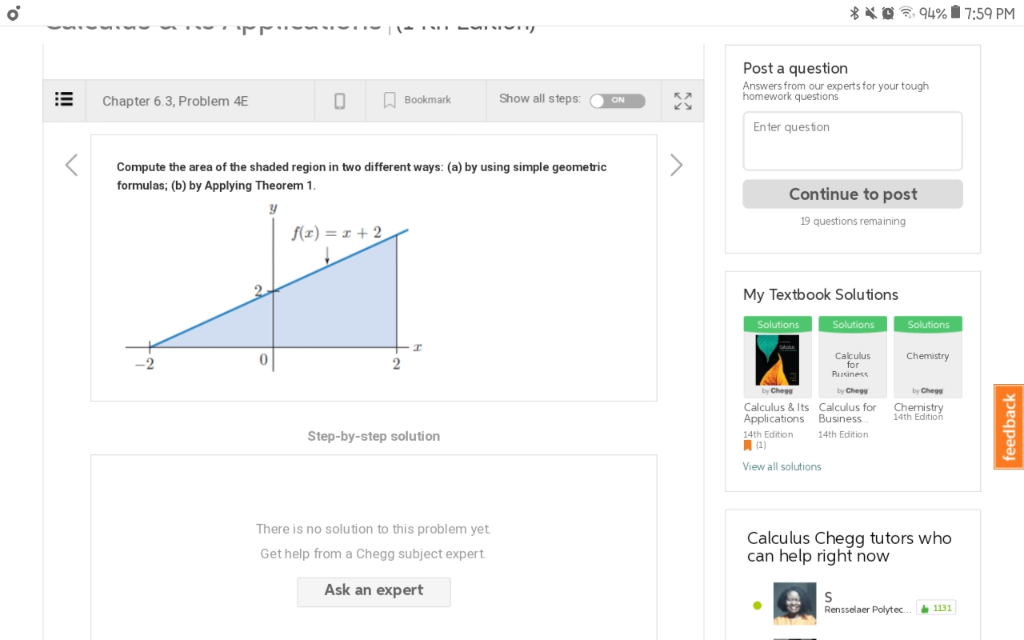Image resolution: width=1024 pixels, height=640 pixels.
Task: Open the View all solutions link
Action: [x=782, y=466]
